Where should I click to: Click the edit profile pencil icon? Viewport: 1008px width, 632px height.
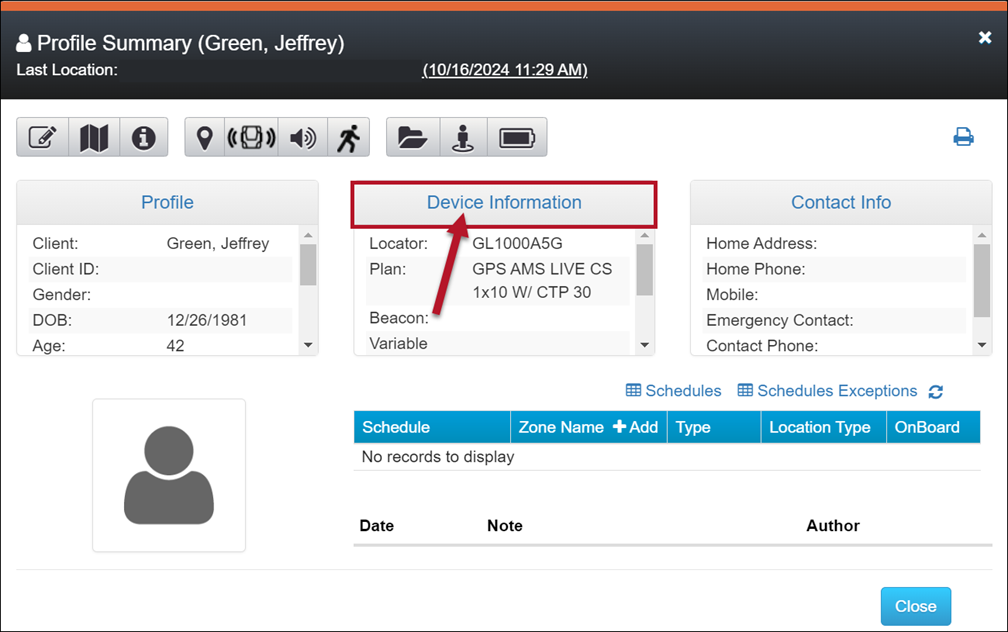(x=42, y=138)
